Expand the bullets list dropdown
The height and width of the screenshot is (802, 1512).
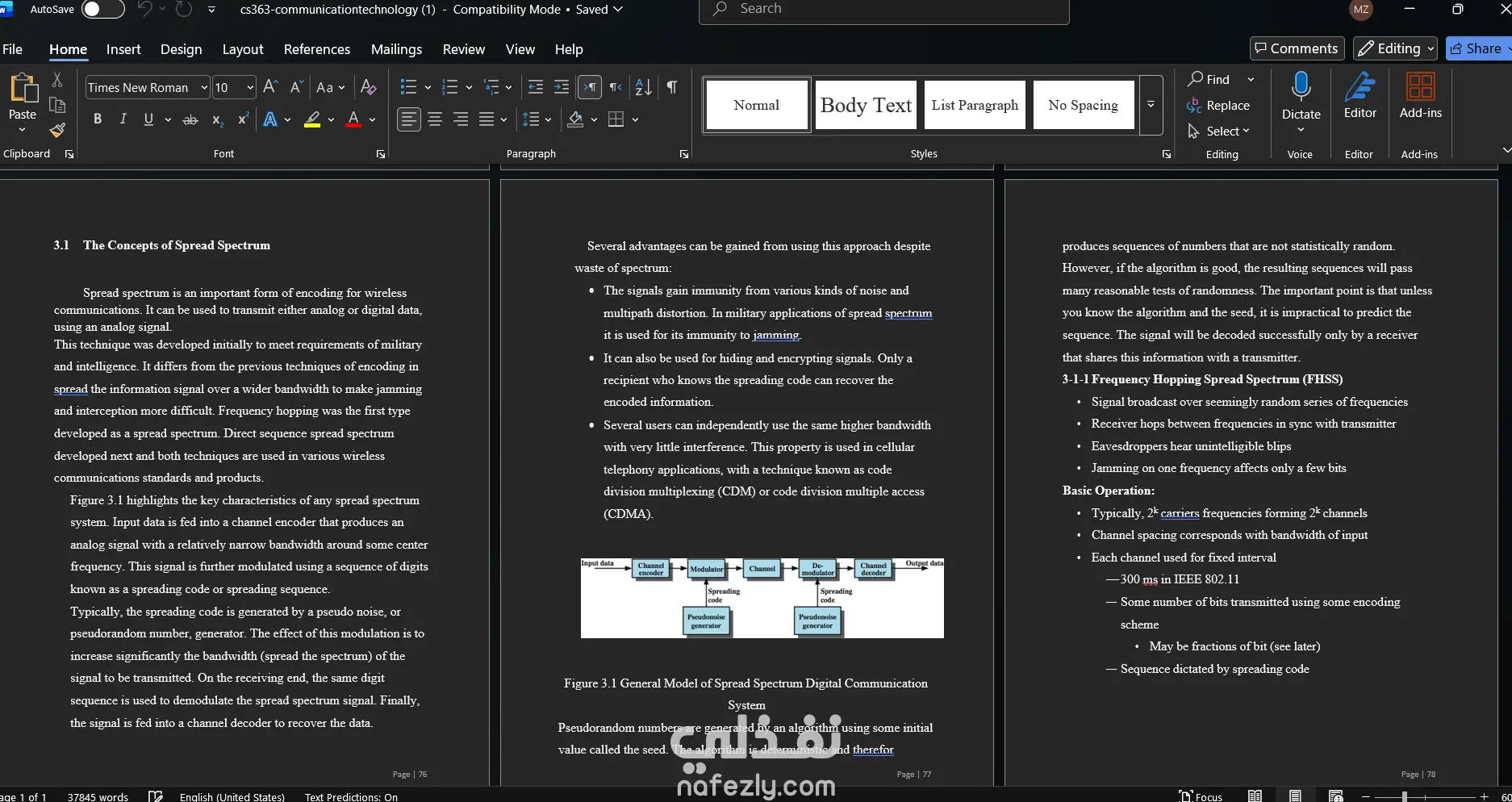point(428,87)
